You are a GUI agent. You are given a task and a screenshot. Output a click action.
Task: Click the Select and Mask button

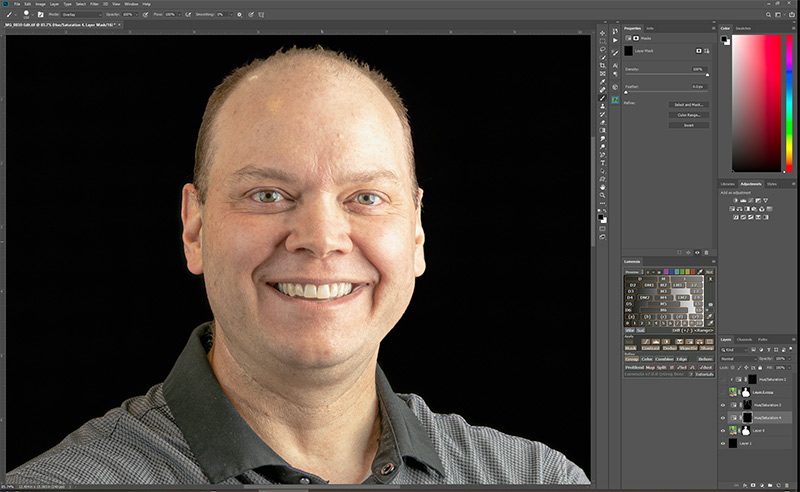[x=689, y=105]
